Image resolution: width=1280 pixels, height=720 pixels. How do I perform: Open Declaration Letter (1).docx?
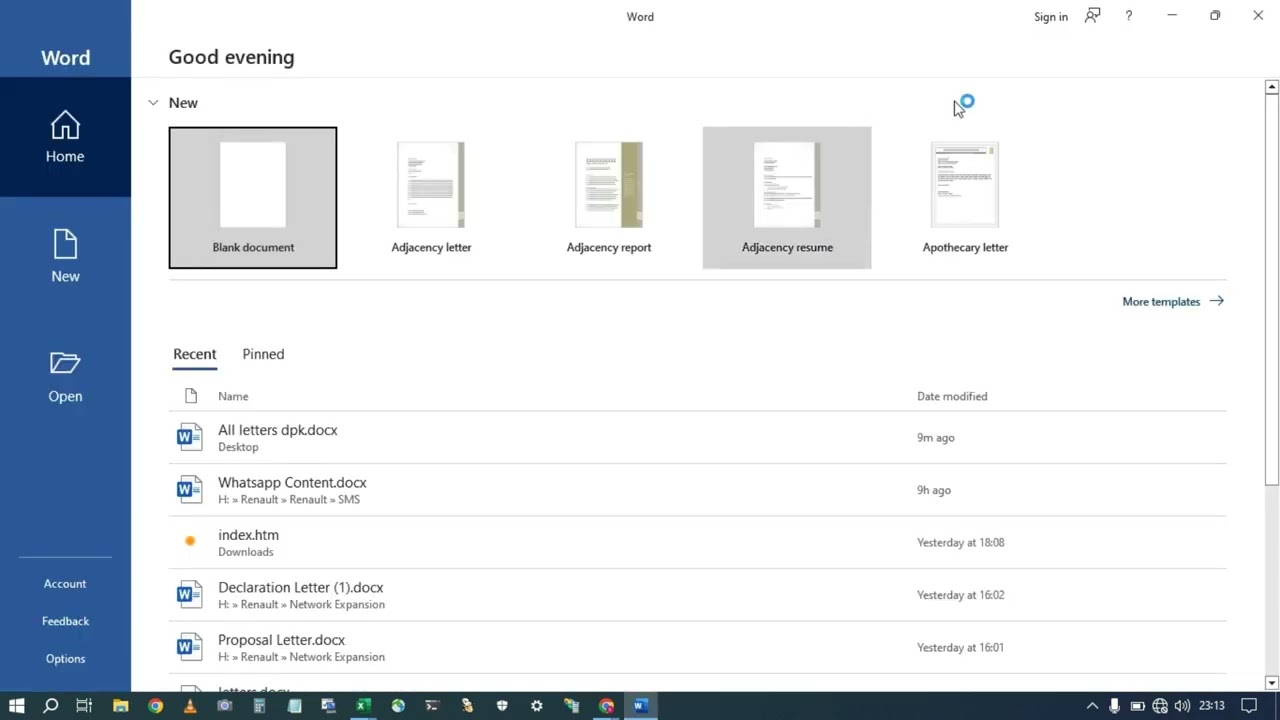[x=697, y=595]
